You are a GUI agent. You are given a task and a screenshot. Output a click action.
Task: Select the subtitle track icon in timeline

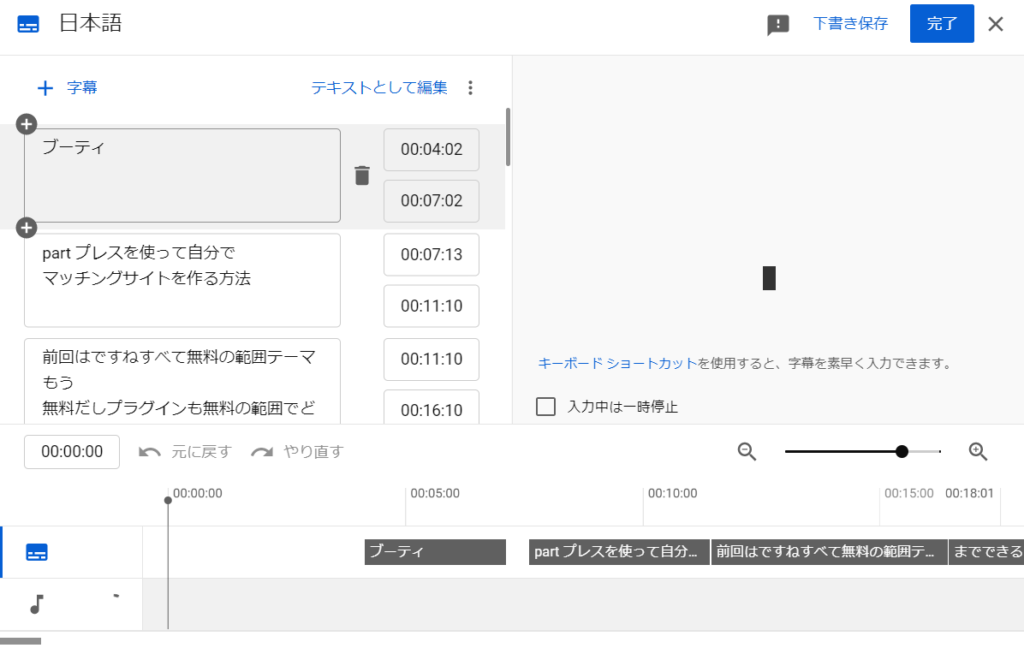[37, 552]
